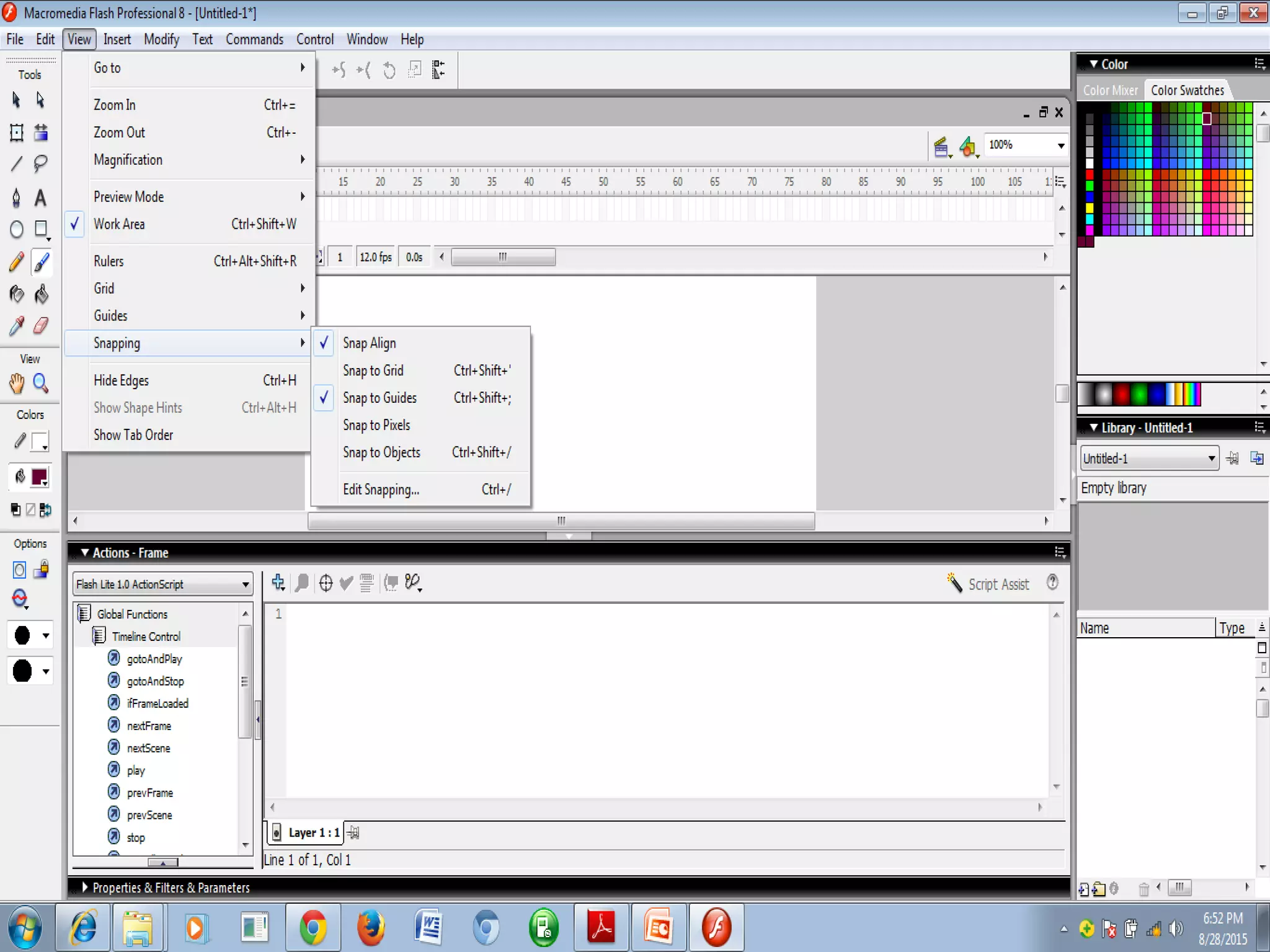This screenshot has height=952, width=1270.
Task: Select the Hand tool
Action: [x=17, y=384]
